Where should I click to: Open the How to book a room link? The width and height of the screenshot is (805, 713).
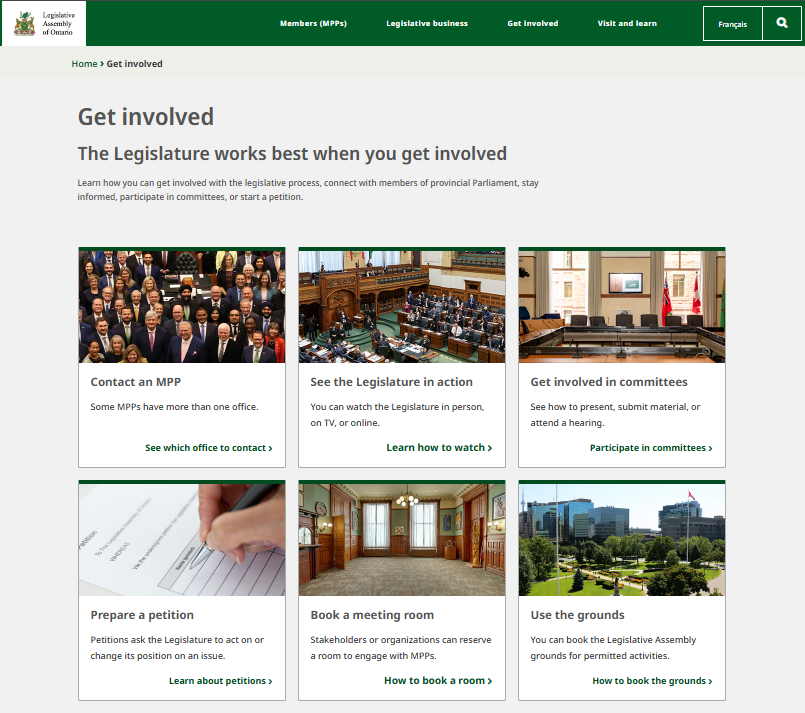click(438, 681)
